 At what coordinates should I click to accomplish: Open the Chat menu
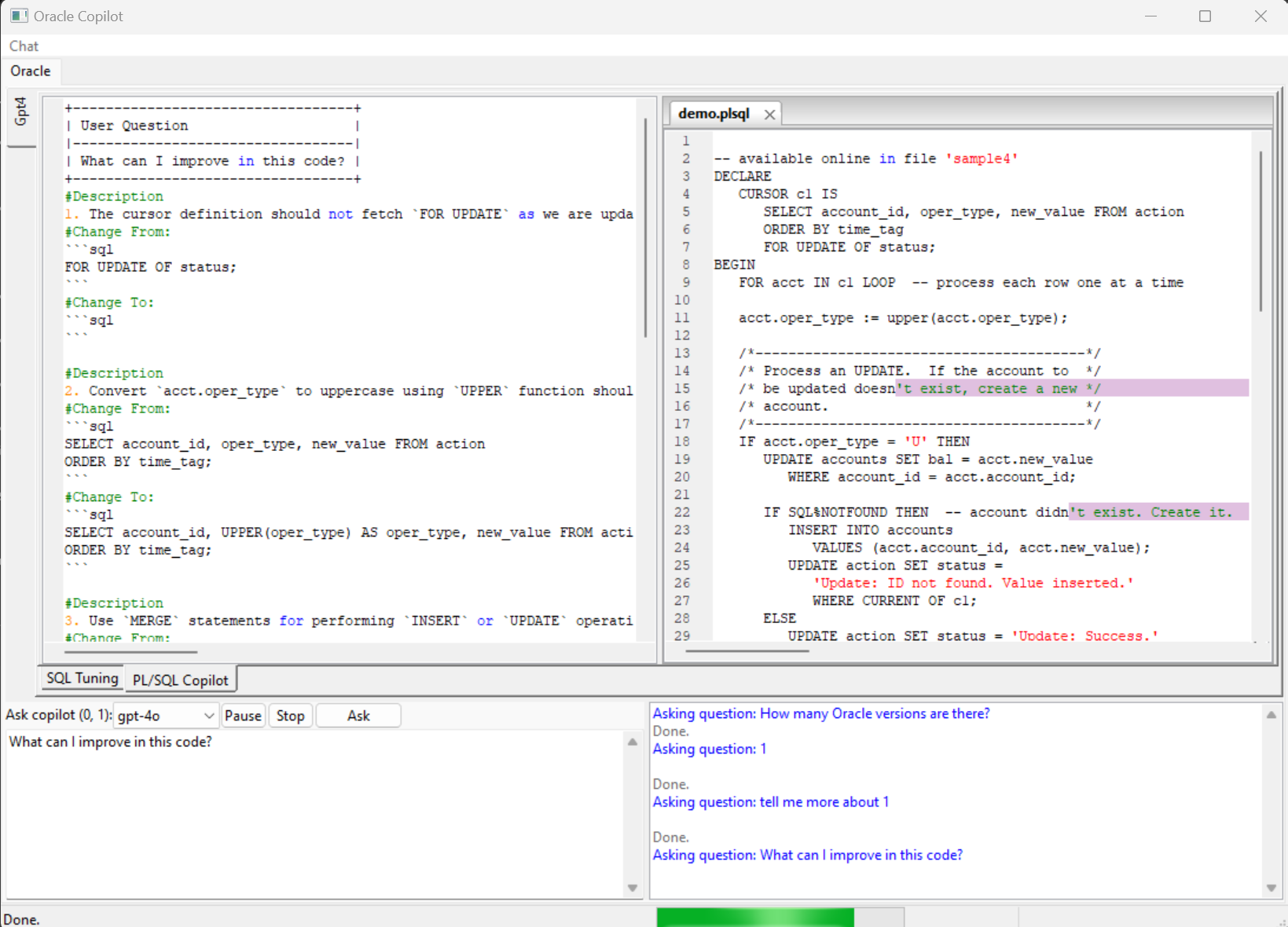(24, 46)
